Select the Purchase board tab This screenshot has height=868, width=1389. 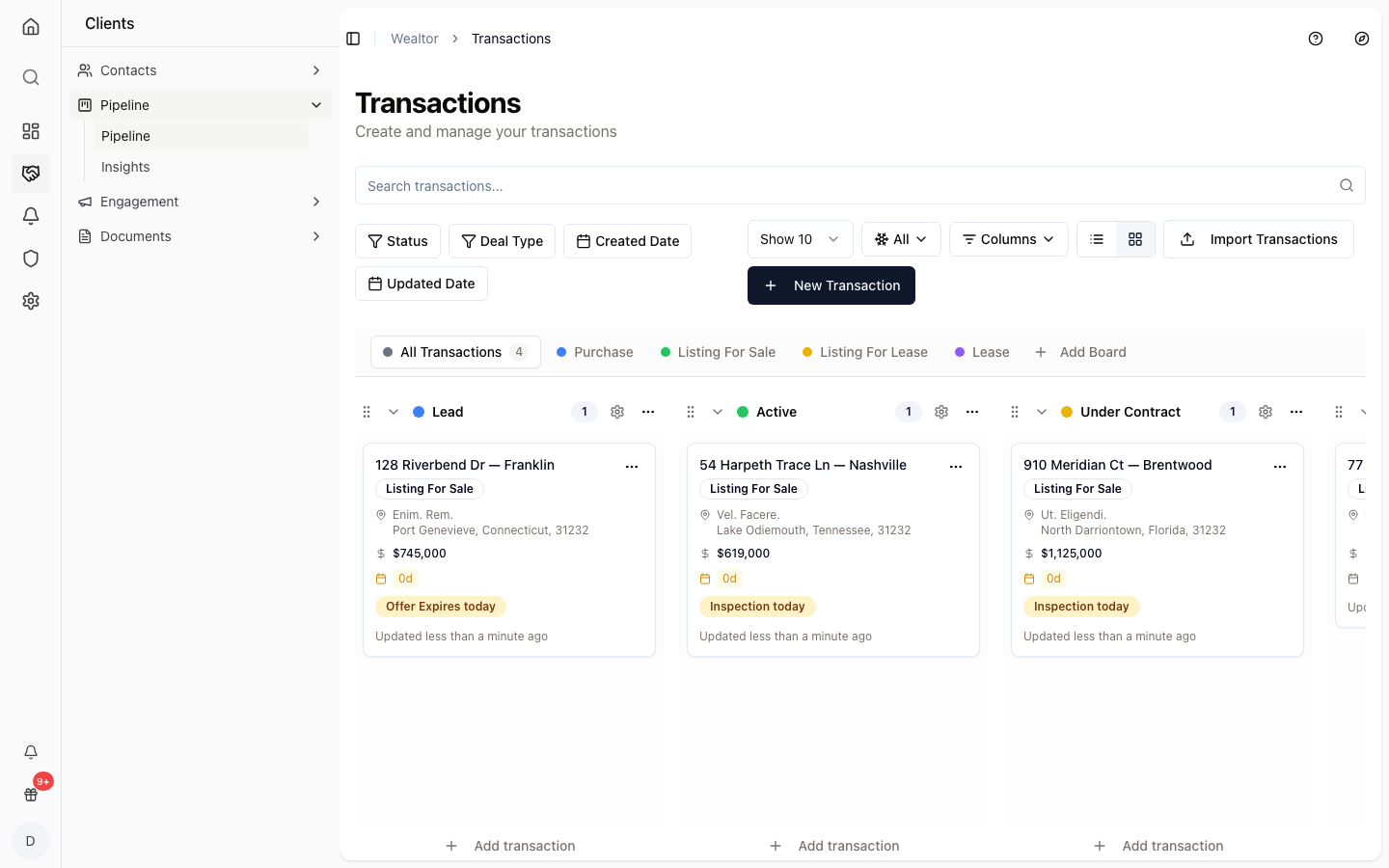click(595, 352)
